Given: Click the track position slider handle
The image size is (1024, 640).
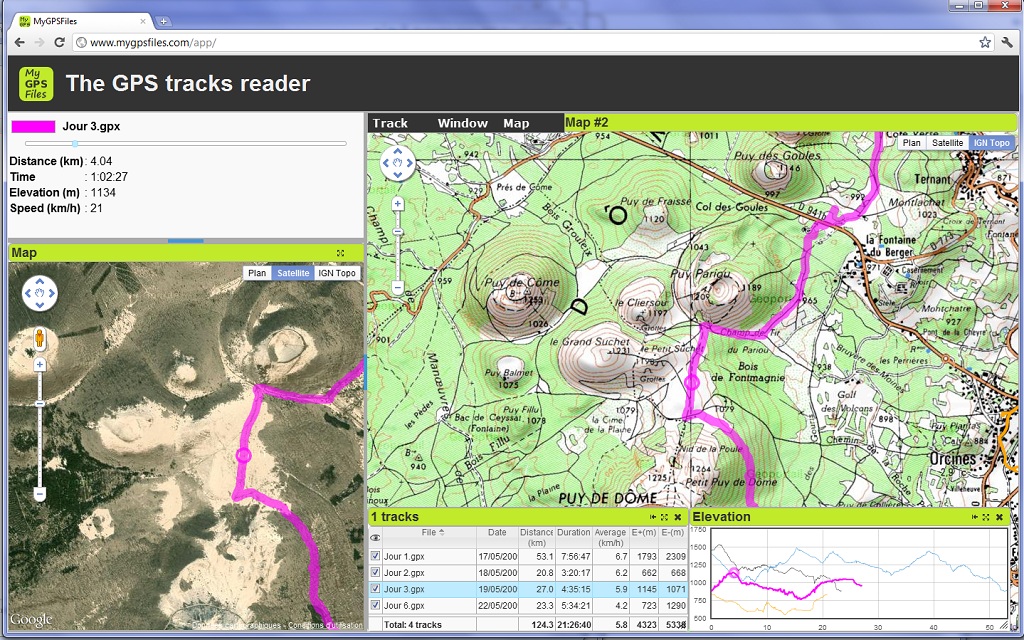Looking at the screenshot, I should (75, 143).
